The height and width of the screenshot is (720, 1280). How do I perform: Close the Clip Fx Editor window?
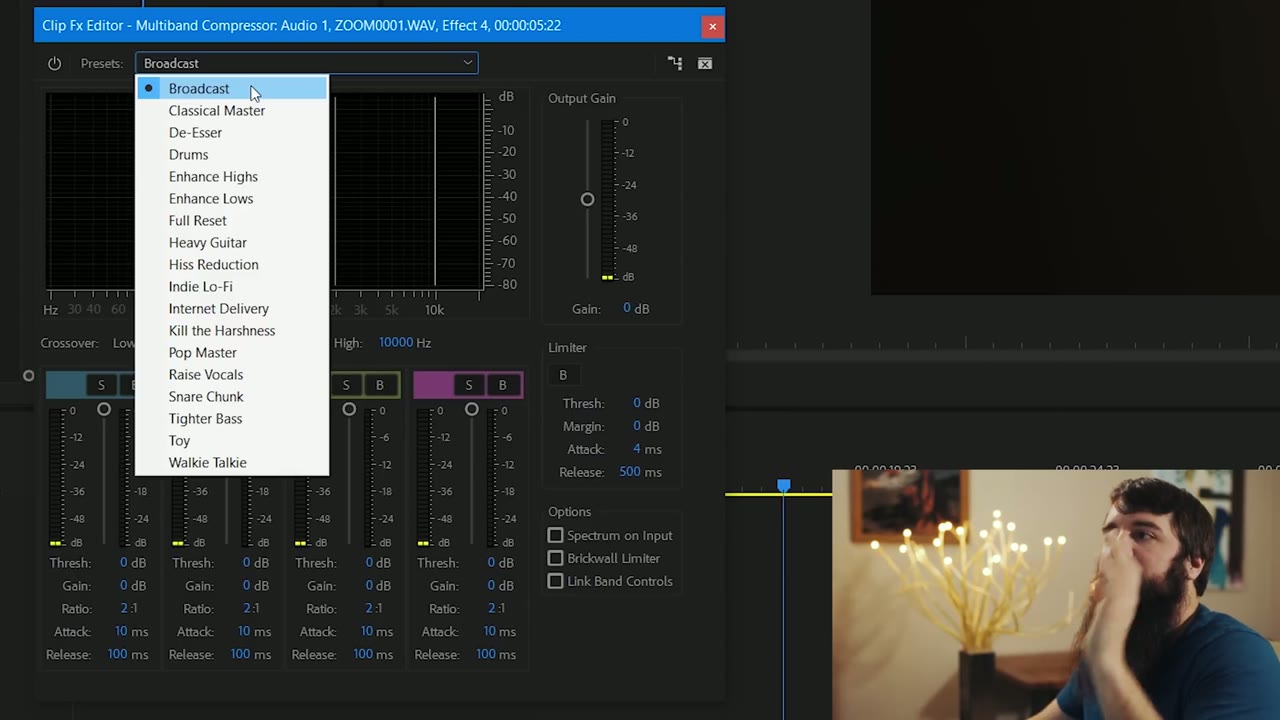pyautogui.click(x=712, y=26)
